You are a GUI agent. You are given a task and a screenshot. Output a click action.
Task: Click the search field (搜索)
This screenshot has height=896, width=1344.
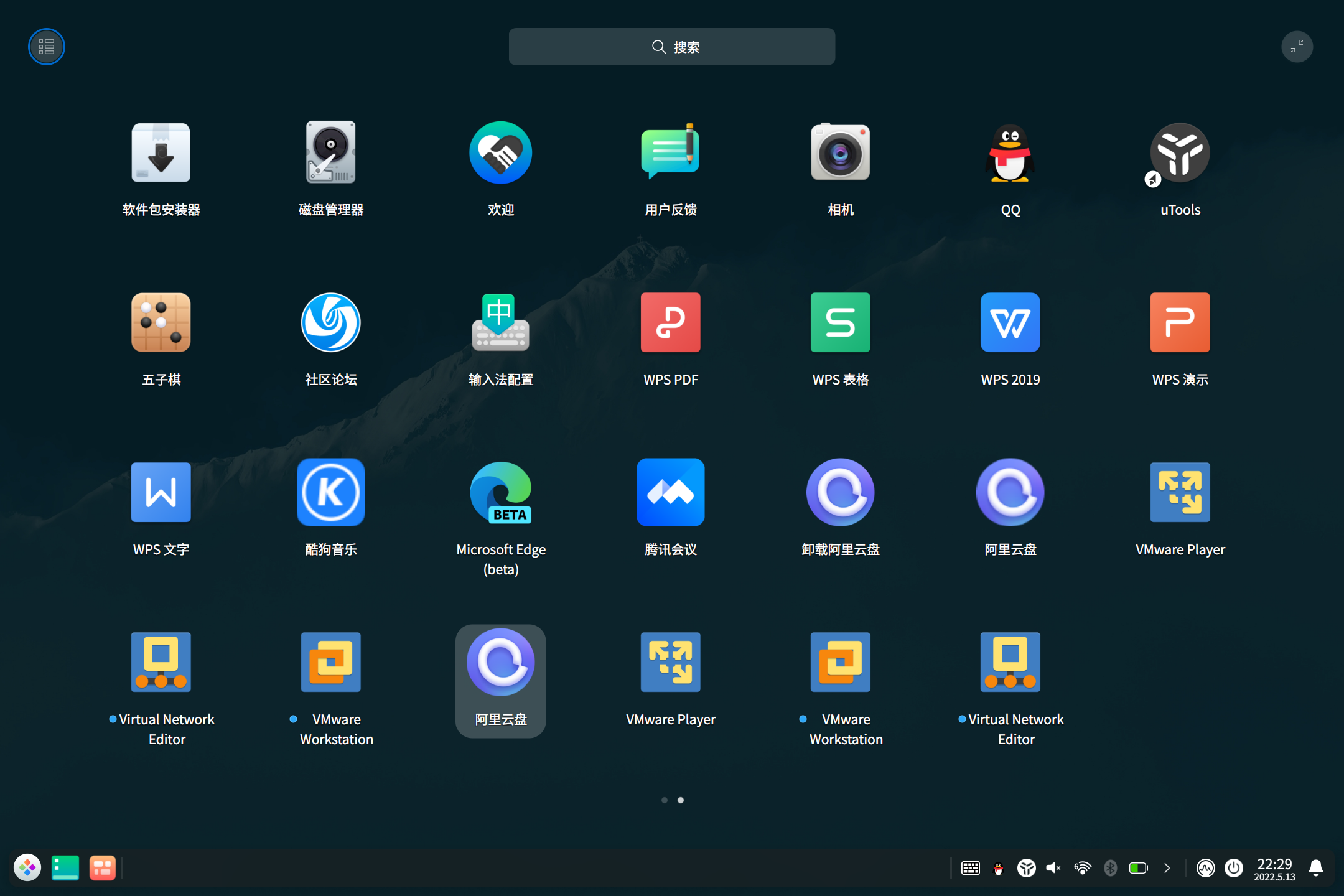[671, 46]
